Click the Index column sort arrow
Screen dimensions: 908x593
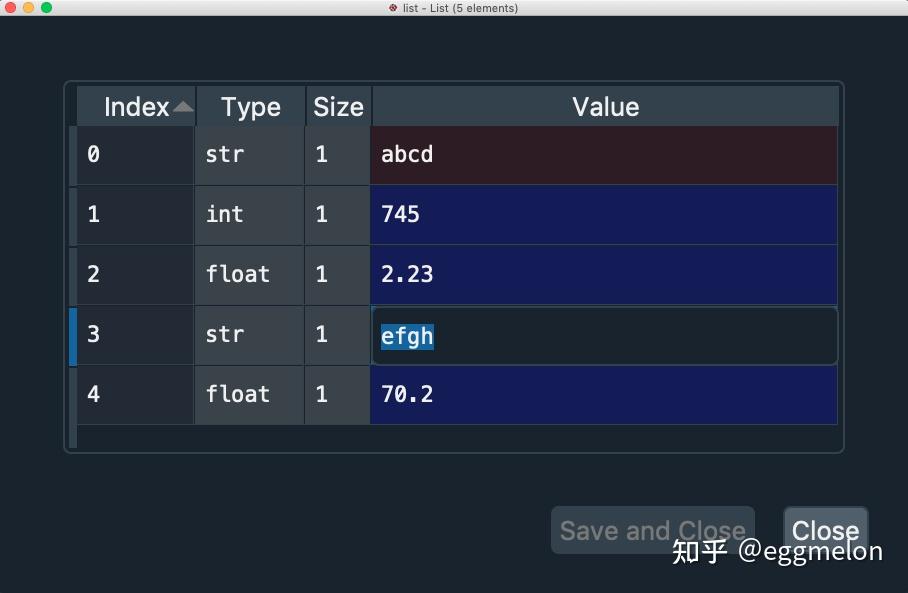tap(183, 107)
